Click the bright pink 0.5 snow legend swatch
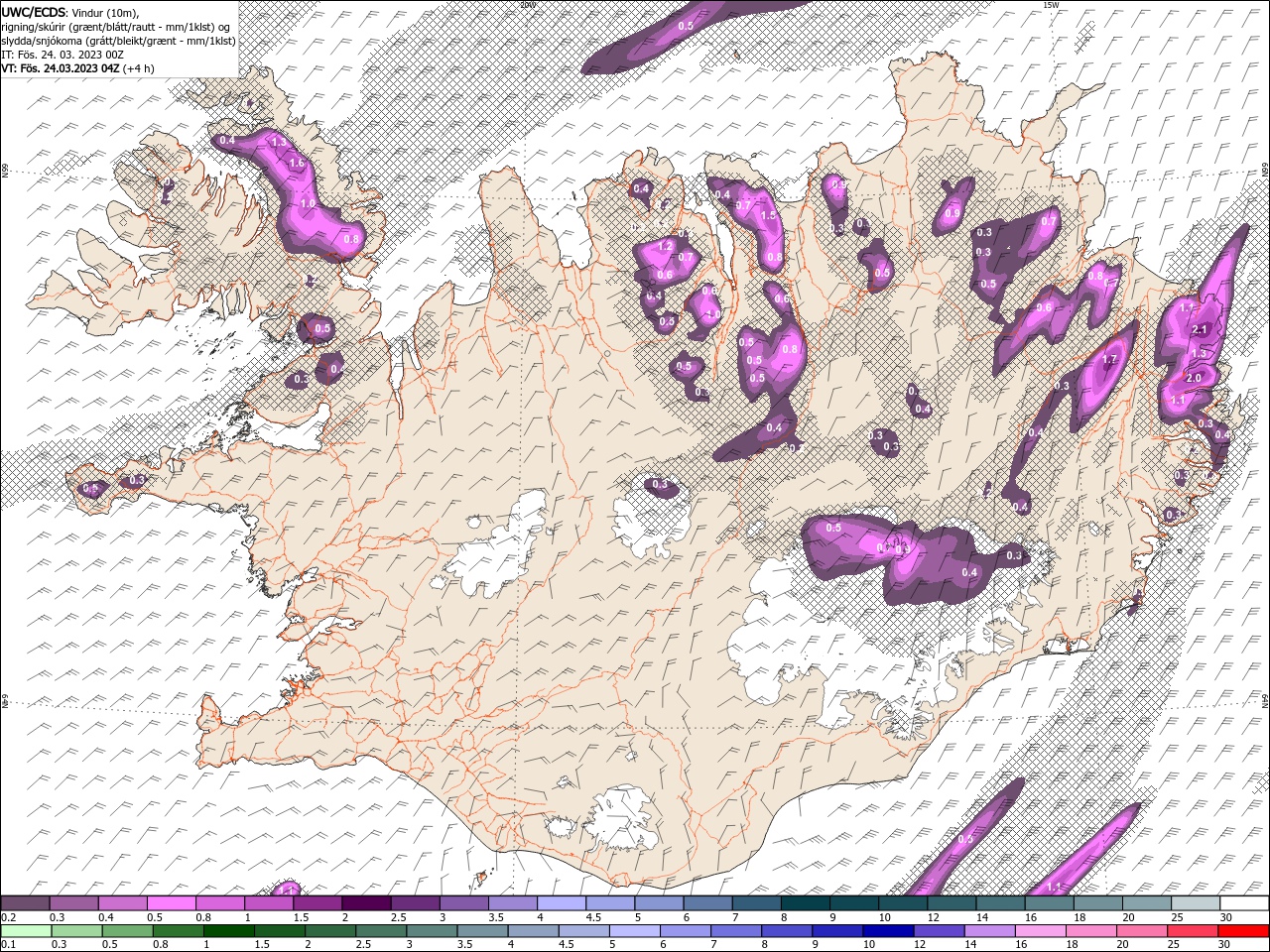The height and width of the screenshot is (952, 1270). coord(171,903)
